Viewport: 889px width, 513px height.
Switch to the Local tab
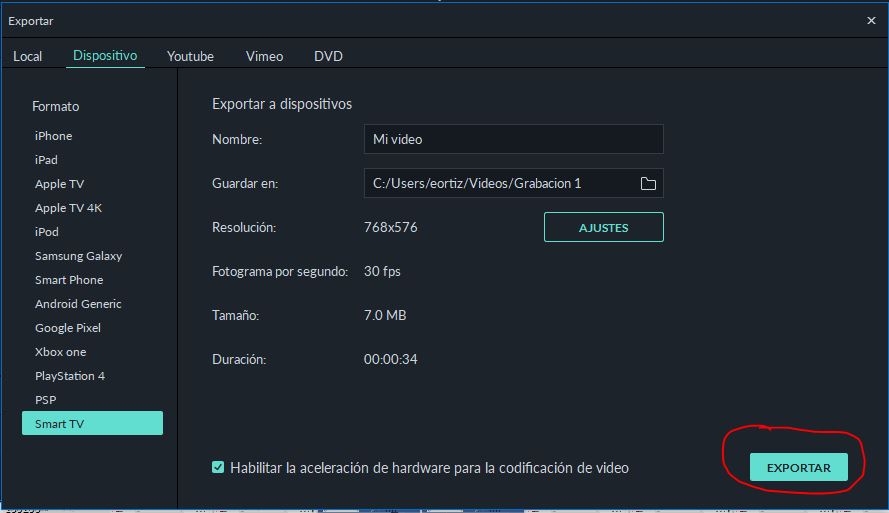[27, 56]
